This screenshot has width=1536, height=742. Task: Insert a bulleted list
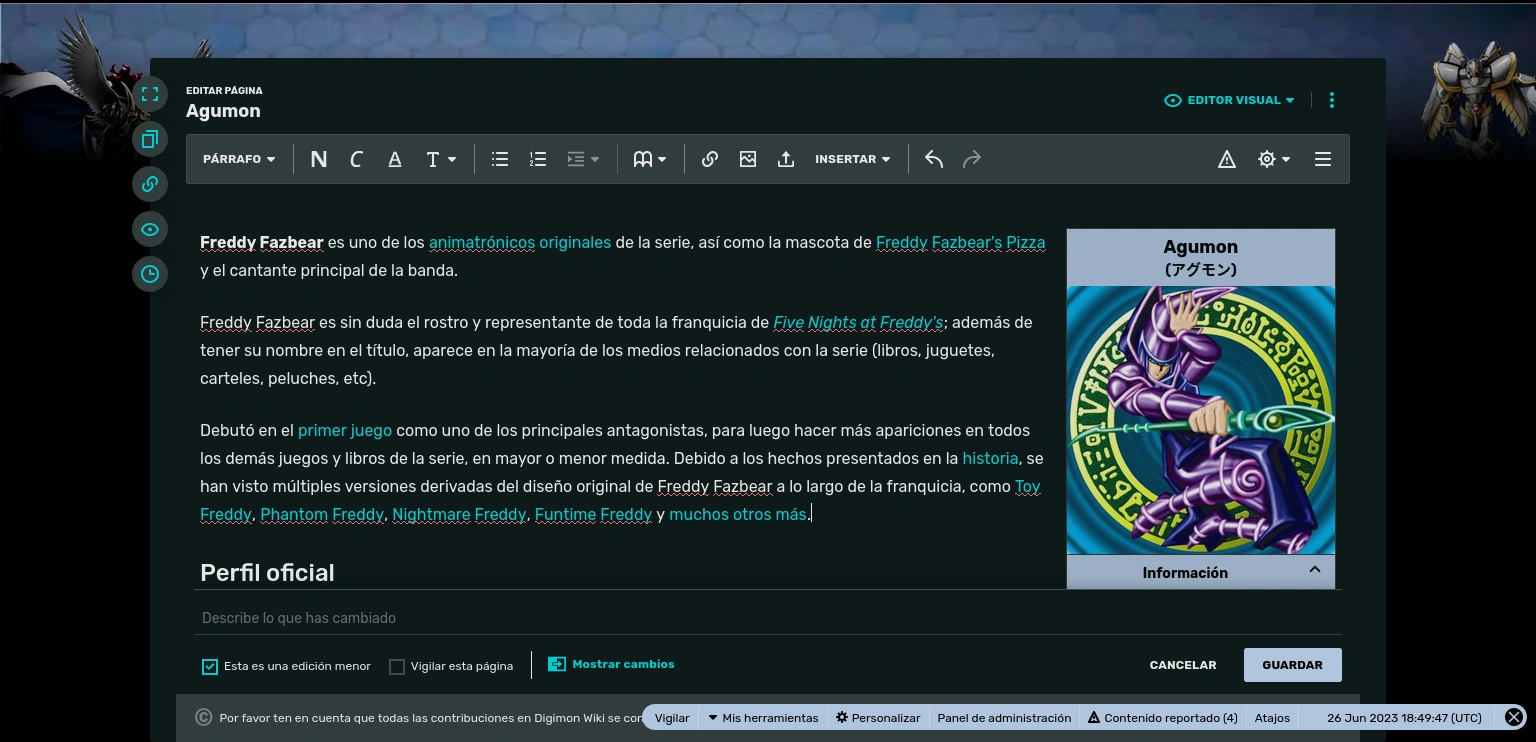point(500,159)
